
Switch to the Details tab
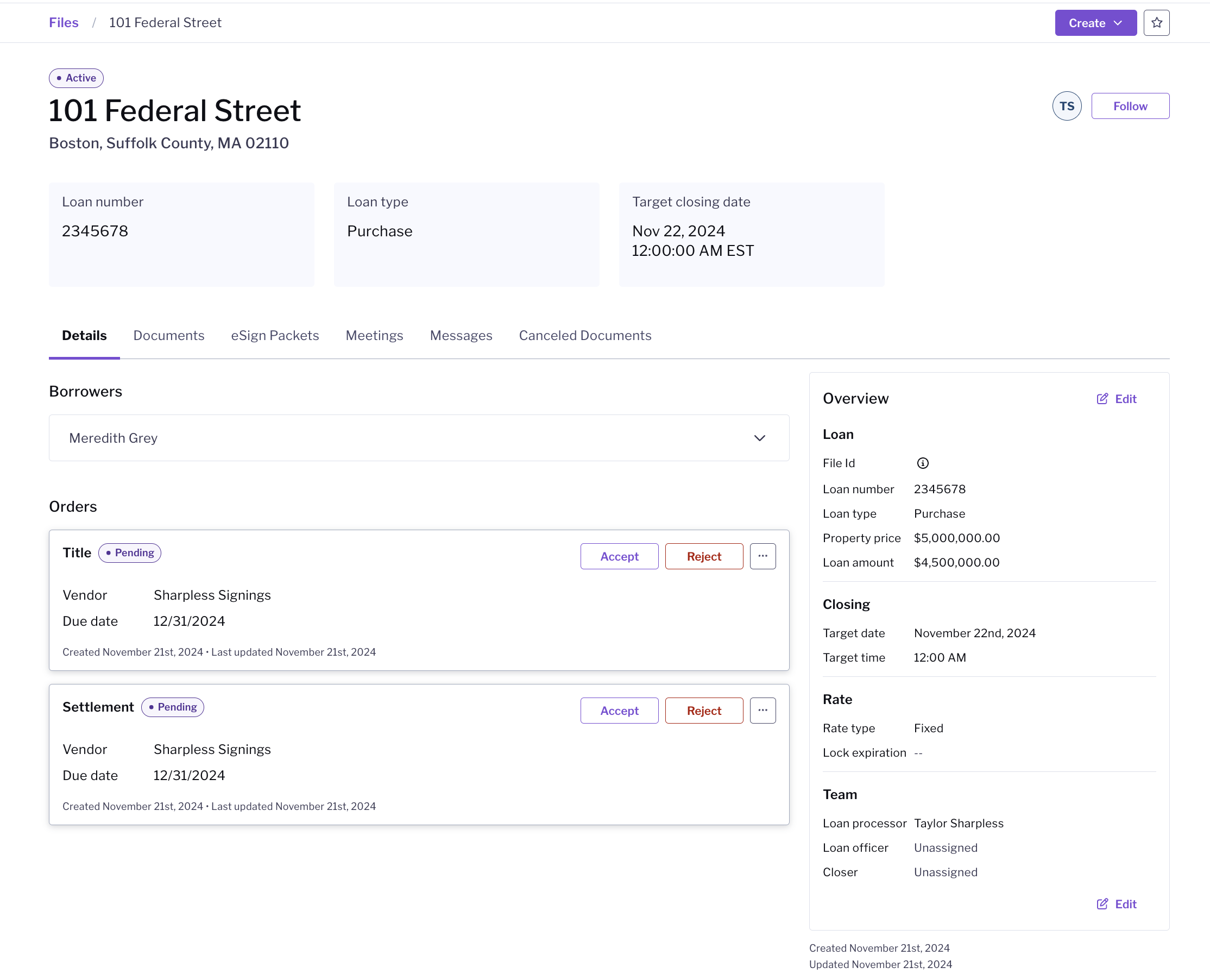click(84, 336)
